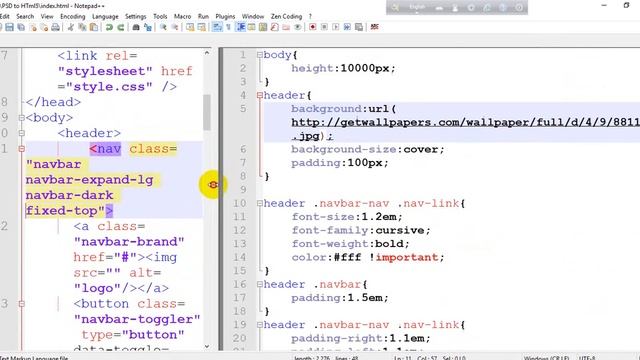
Task: Click the green Undo arrow icon
Action: tap(109, 27)
